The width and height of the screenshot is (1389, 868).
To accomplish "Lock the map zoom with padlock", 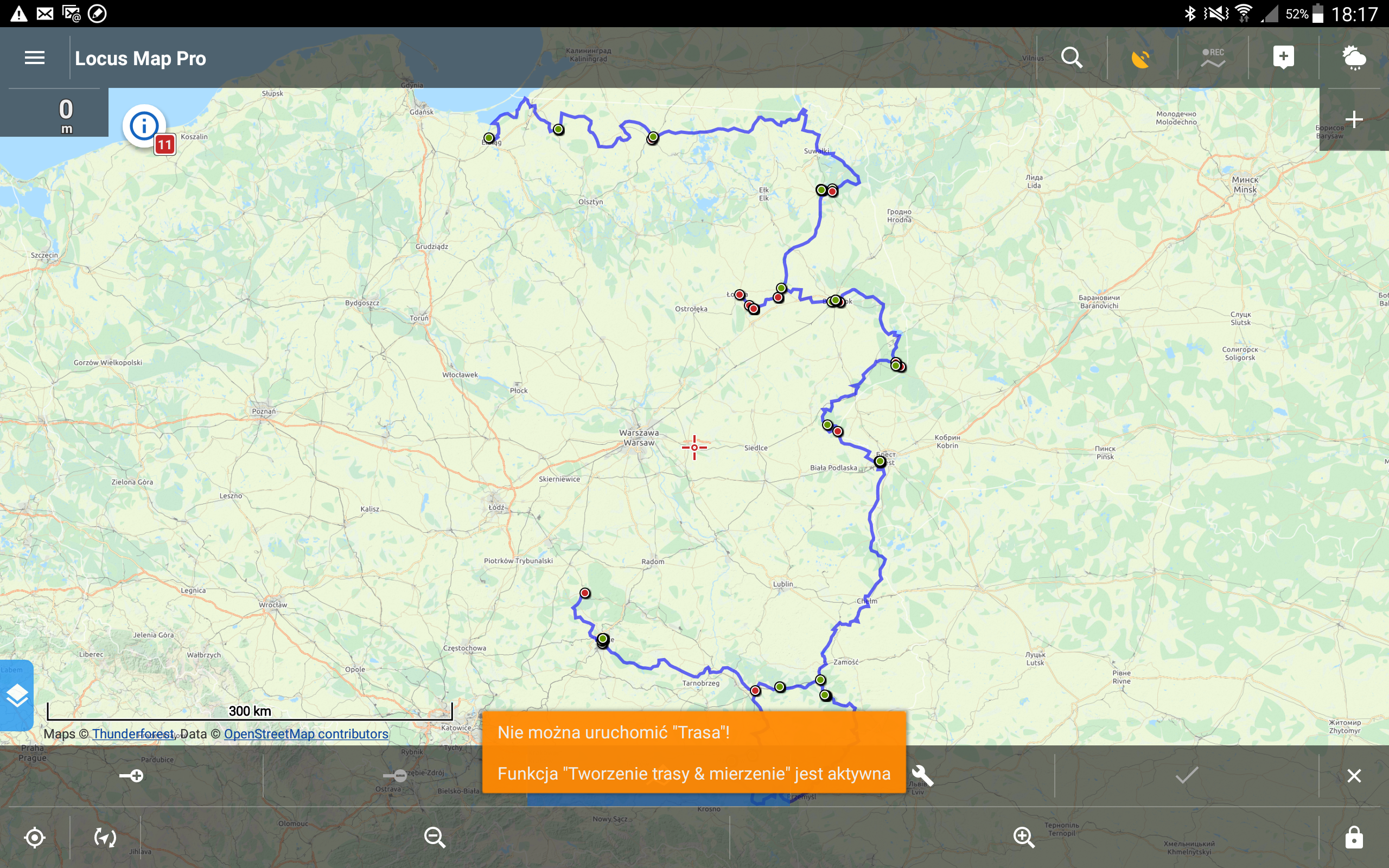I will click(x=1354, y=838).
